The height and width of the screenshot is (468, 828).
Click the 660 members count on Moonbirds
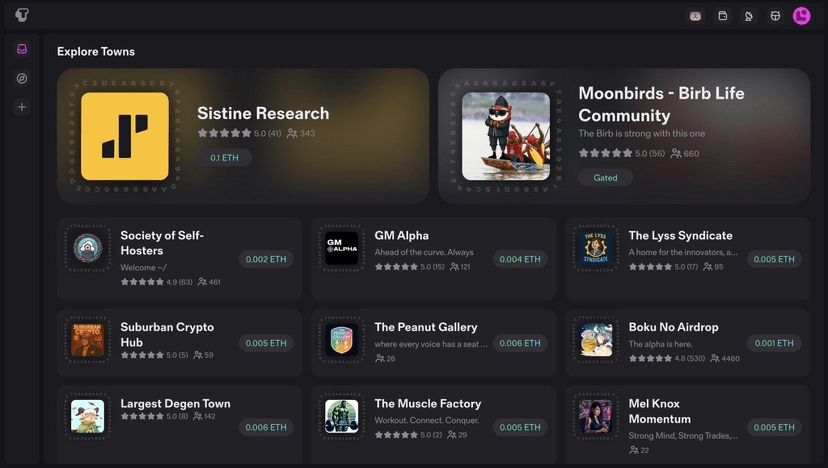click(x=685, y=153)
